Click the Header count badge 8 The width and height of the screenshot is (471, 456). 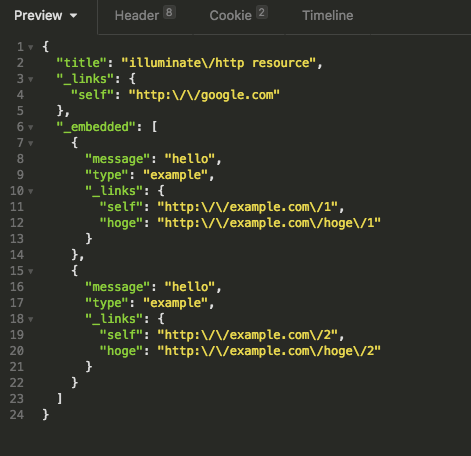tap(169, 13)
